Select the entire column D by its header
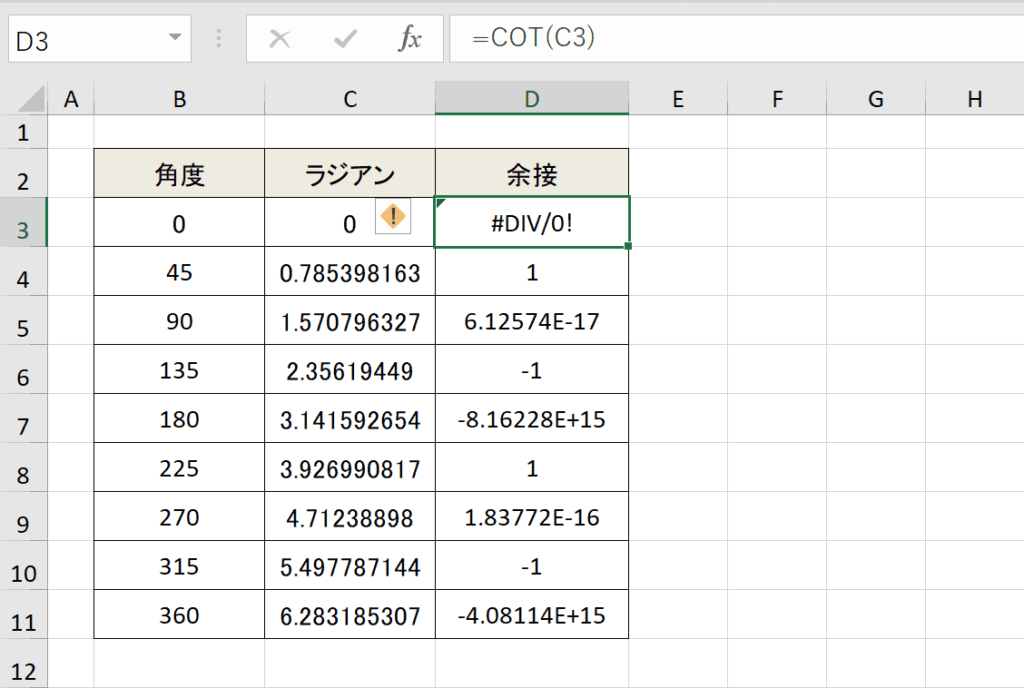 (x=531, y=99)
